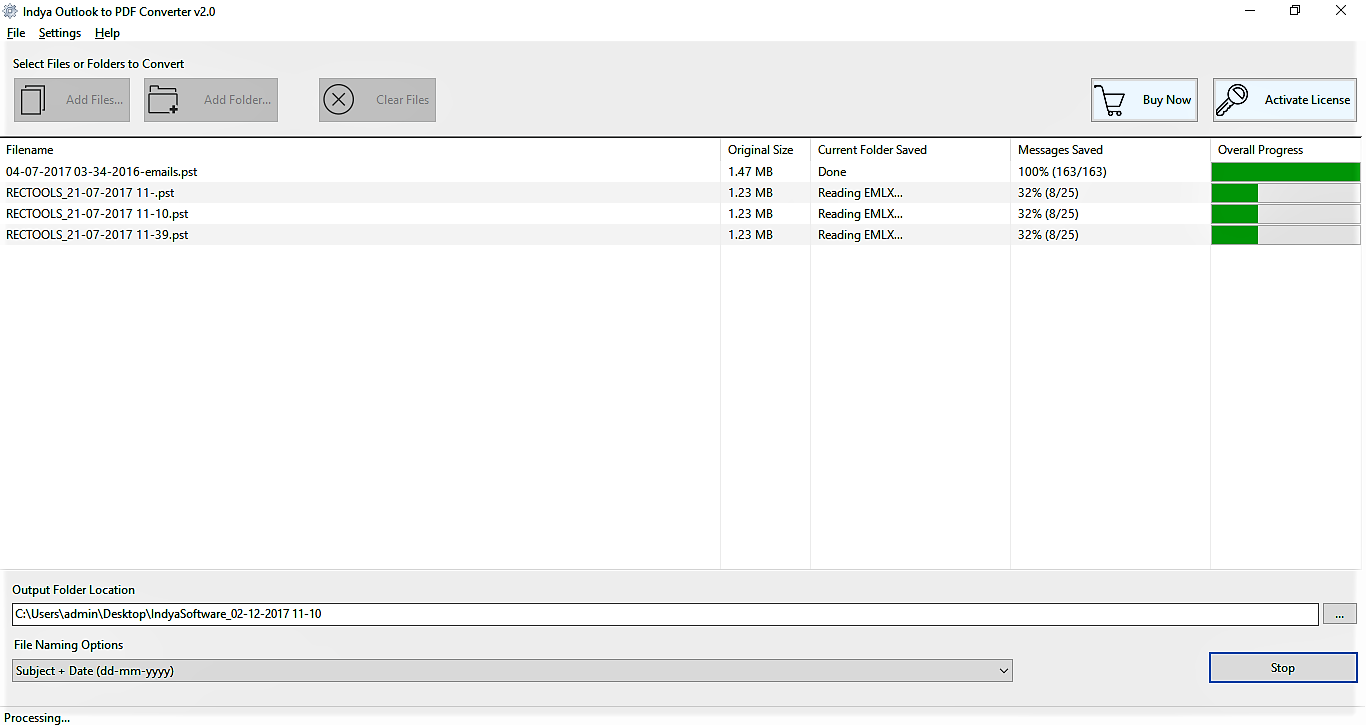Click the Add Files... button label
The height and width of the screenshot is (725, 1366).
point(94,100)
